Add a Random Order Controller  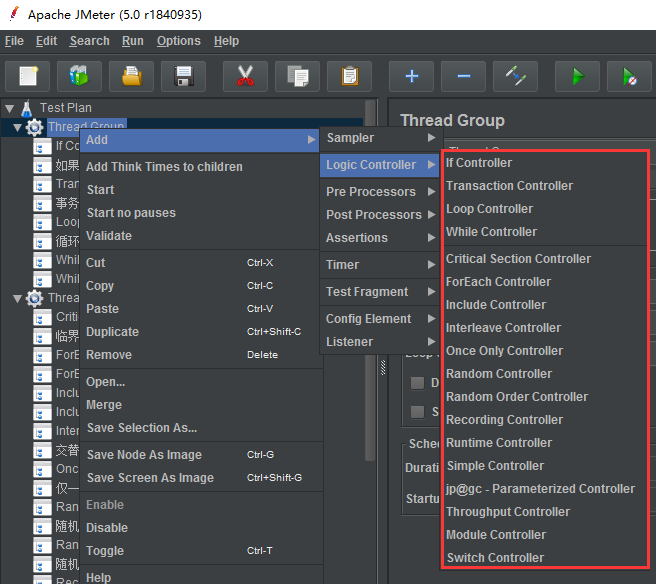(545, 397)
